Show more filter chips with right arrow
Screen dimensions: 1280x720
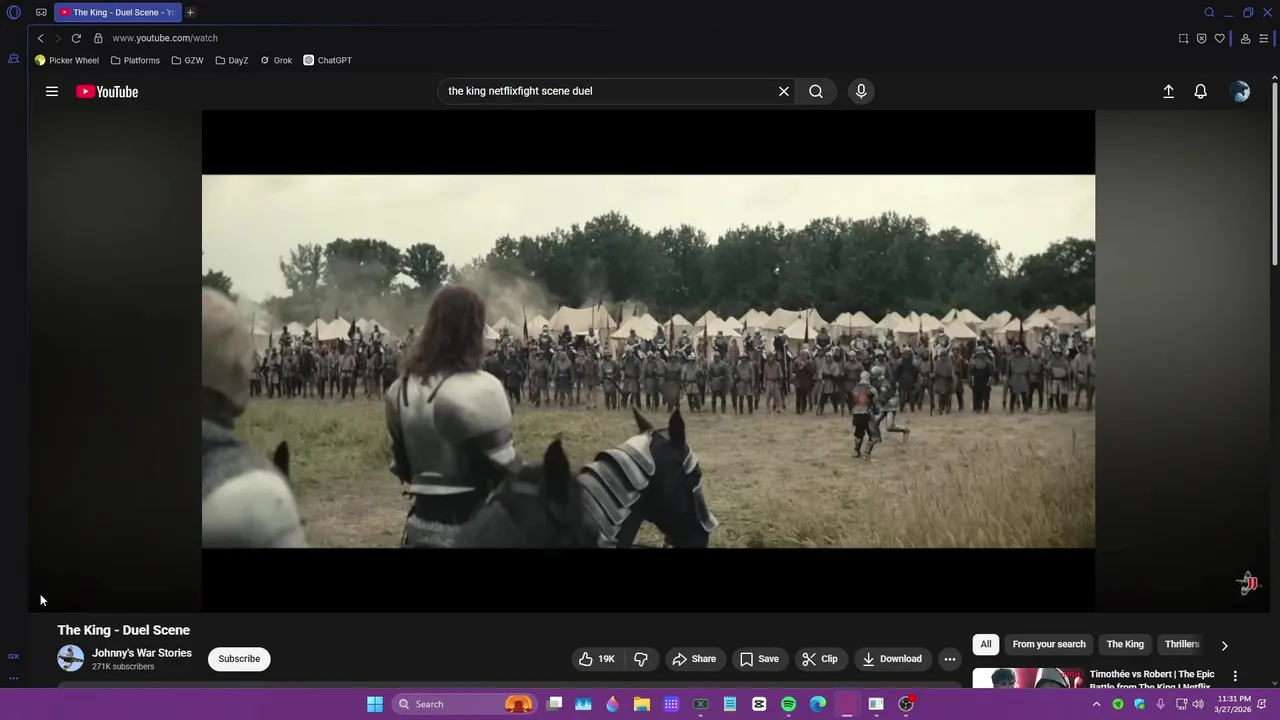point(1224,645)
